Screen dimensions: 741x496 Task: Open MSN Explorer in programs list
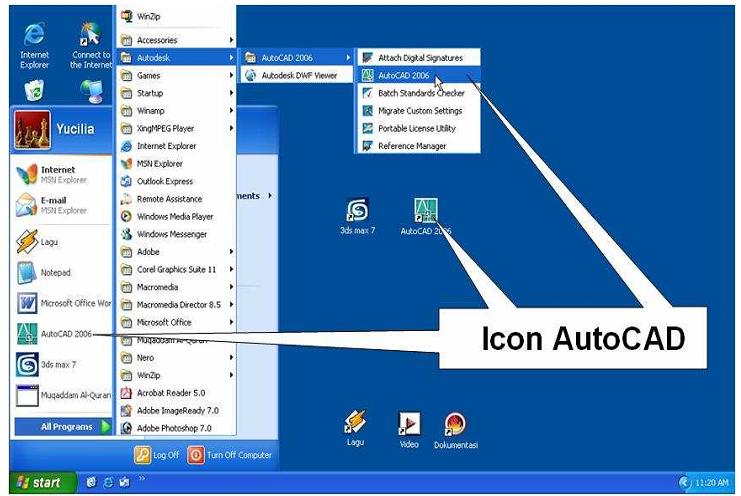click(177, 163)
